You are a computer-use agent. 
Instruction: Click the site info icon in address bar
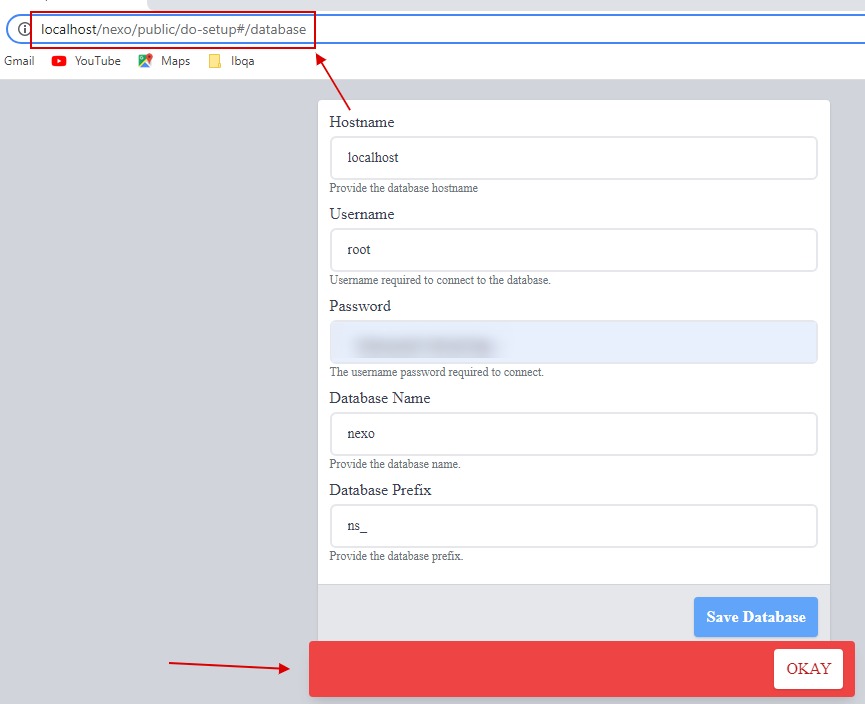coord(24,29)
